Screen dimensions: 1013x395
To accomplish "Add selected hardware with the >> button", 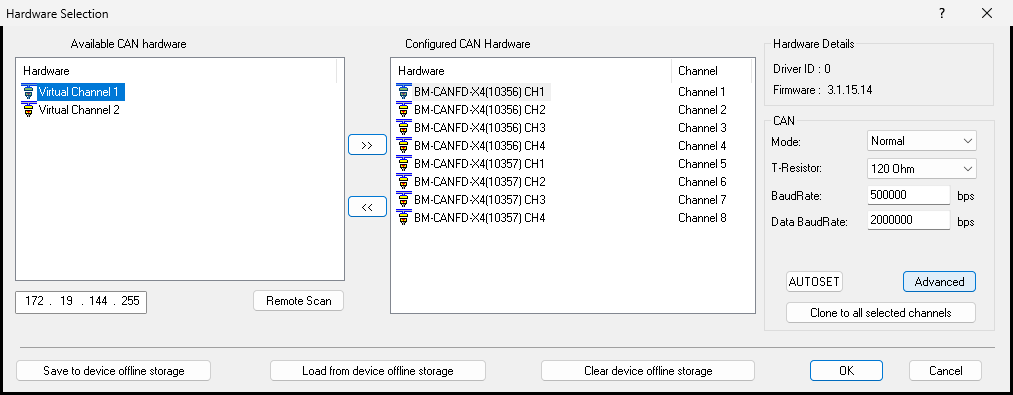I will click(367, 145).
